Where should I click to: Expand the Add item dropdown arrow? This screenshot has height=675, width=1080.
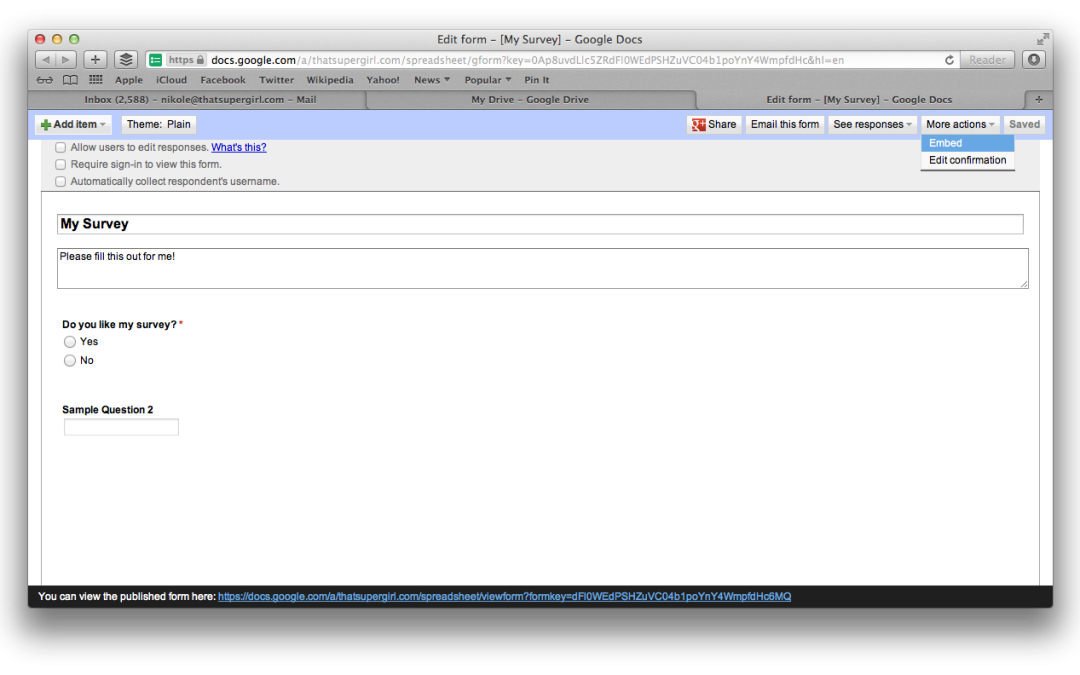[103, 125]
